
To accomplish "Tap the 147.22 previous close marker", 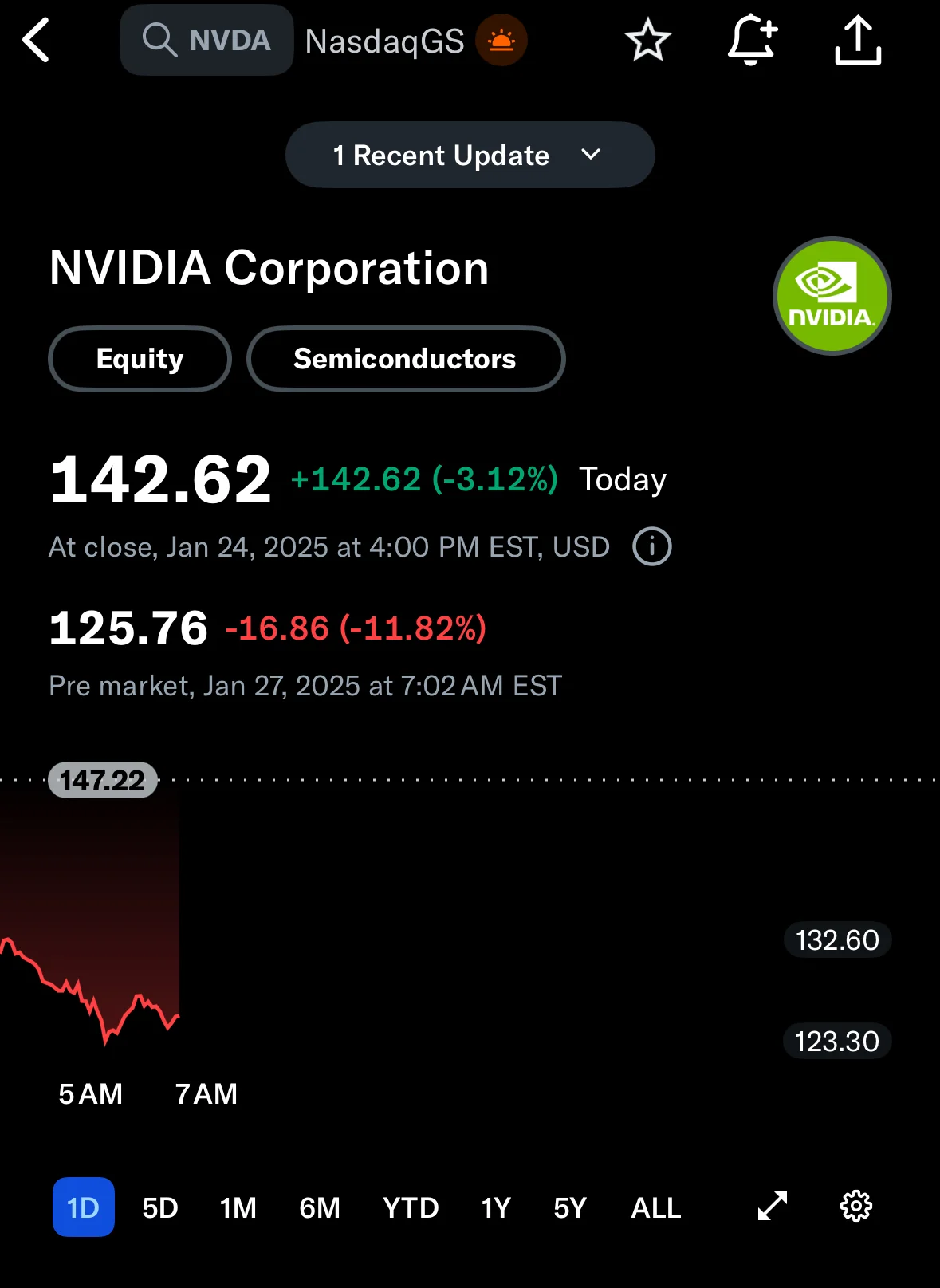I will click(x=103, y=780).
